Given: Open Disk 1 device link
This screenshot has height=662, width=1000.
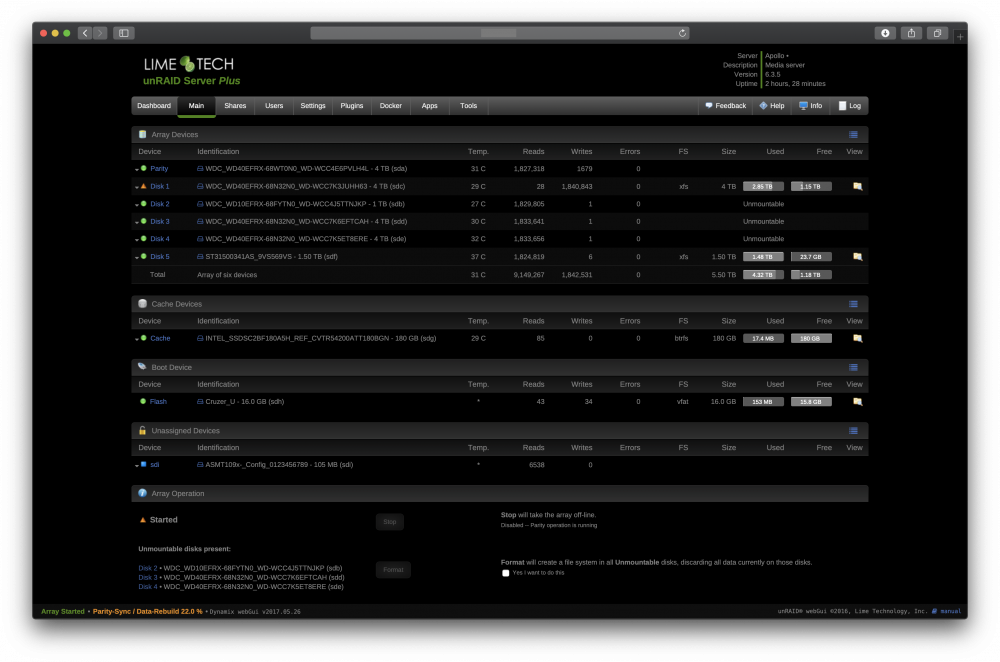Looking at the screenshot, I should [x=159, y=186].
